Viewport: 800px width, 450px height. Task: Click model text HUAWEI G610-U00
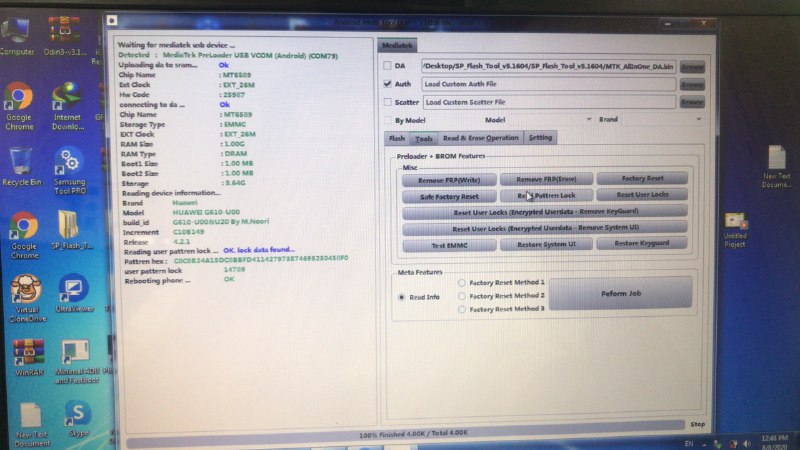[206, 212]
